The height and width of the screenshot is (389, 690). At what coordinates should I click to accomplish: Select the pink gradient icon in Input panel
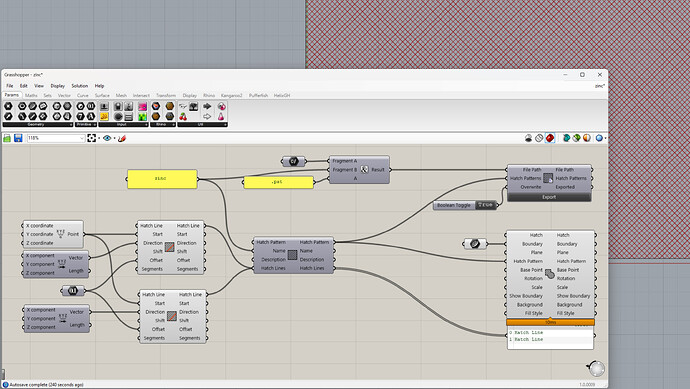(x=143, y=106)
